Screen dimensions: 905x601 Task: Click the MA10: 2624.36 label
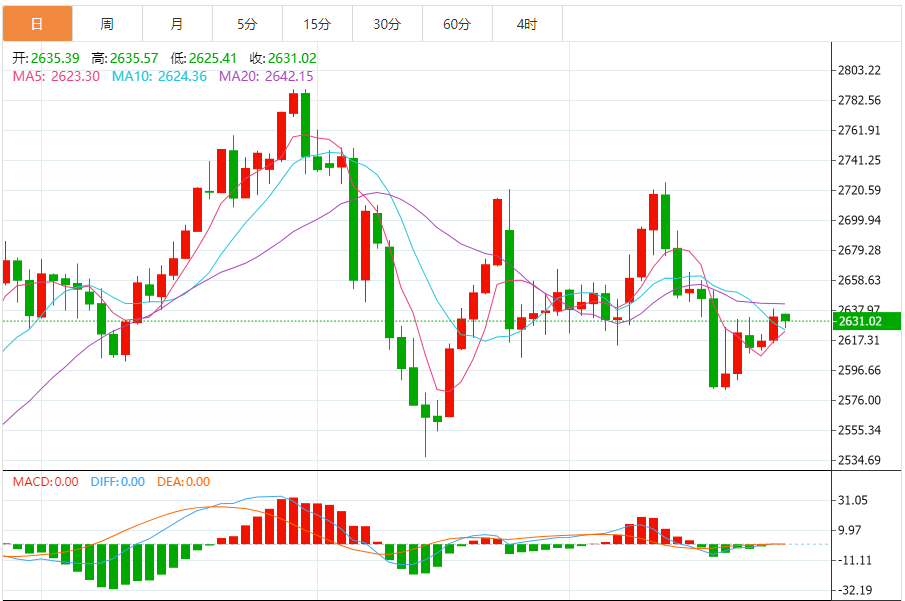point(159,76)
